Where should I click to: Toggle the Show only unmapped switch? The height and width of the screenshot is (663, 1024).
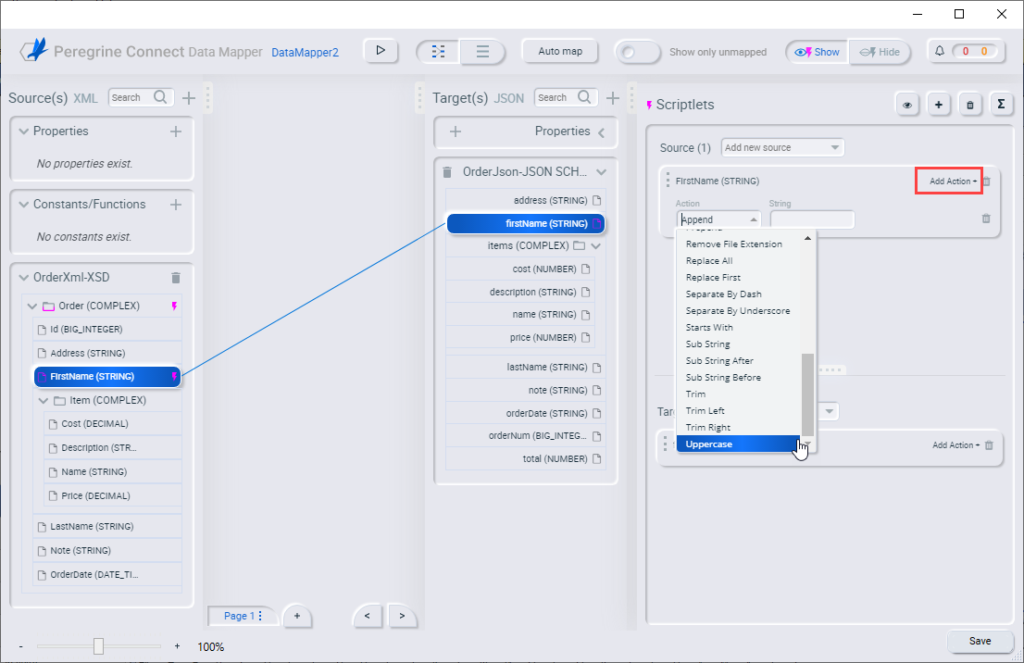(x=637, y=52)
